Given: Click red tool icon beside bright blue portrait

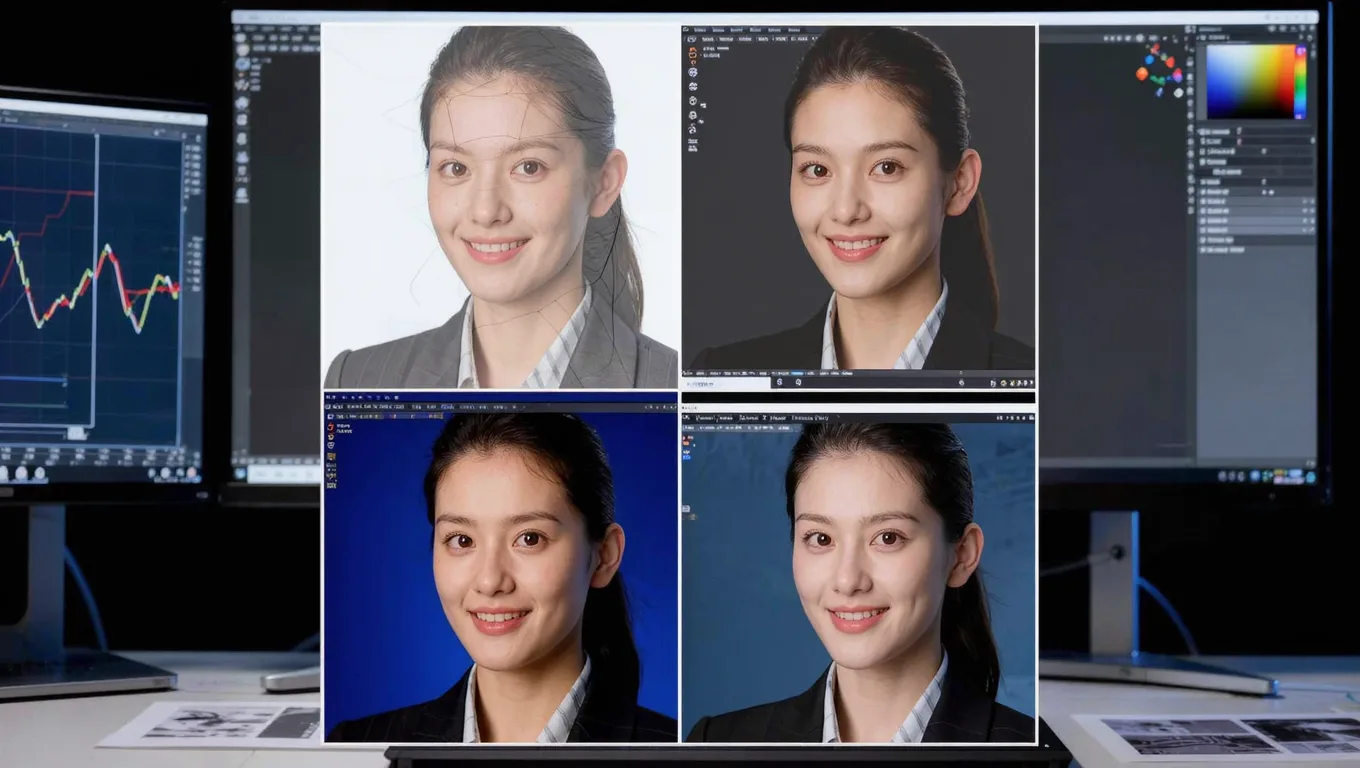Looking at the screenshot, I should (331, 426).
